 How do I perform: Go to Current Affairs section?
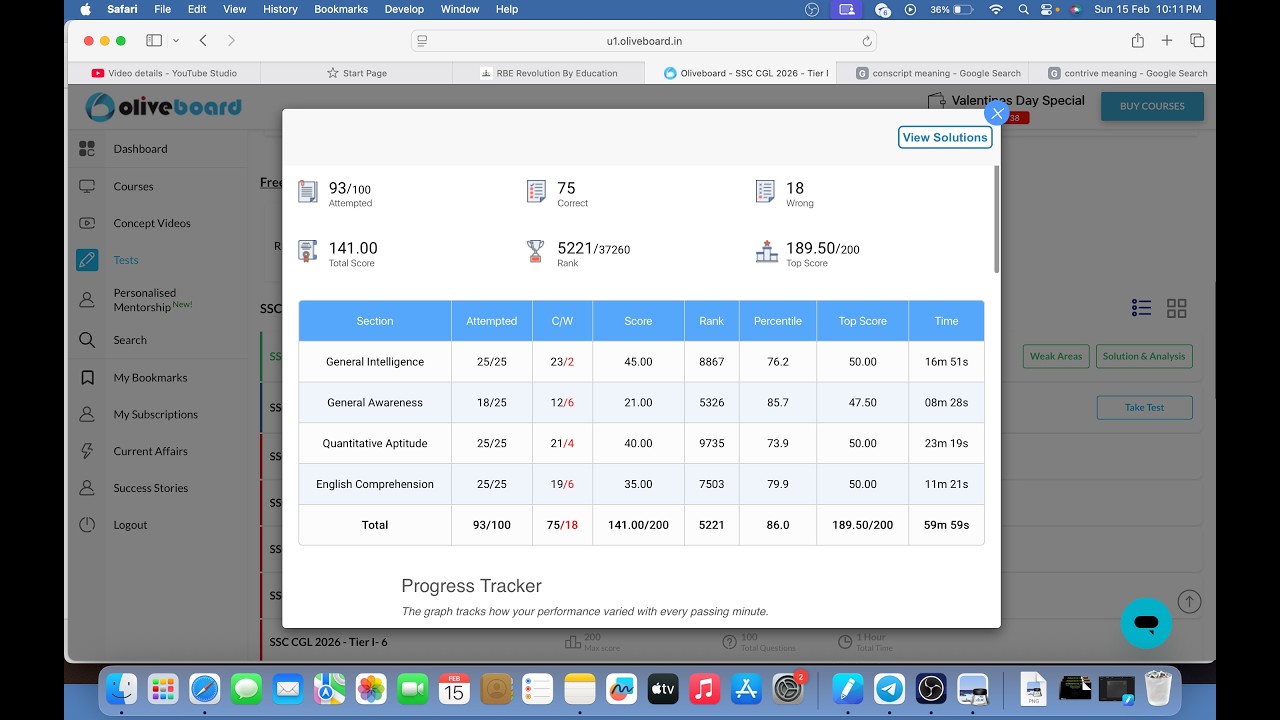pos(150,451)
